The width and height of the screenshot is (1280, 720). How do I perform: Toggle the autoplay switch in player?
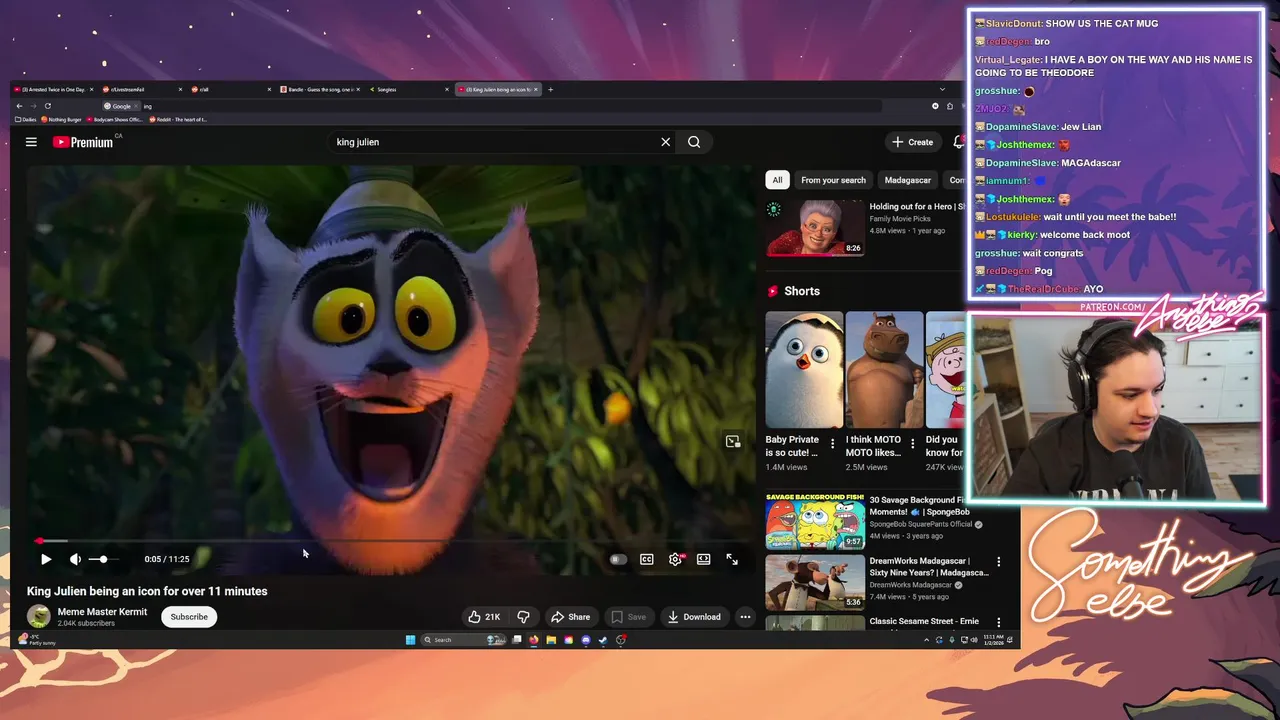click(x=618, y=559)
